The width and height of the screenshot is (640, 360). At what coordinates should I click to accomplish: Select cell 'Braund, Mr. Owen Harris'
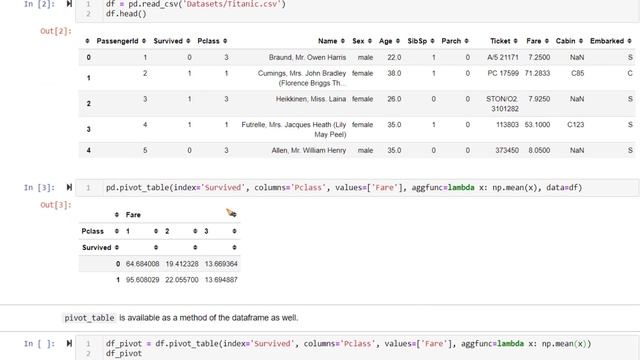[307, 58]
